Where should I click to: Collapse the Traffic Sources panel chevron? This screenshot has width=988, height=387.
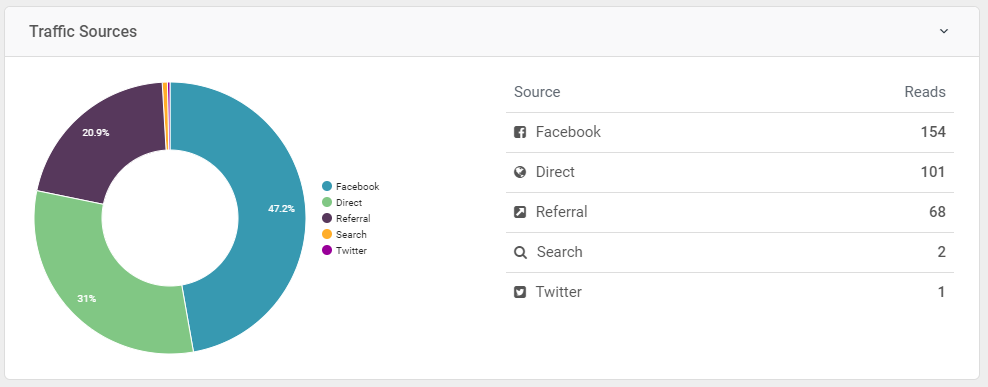click(x=944, y=31)
